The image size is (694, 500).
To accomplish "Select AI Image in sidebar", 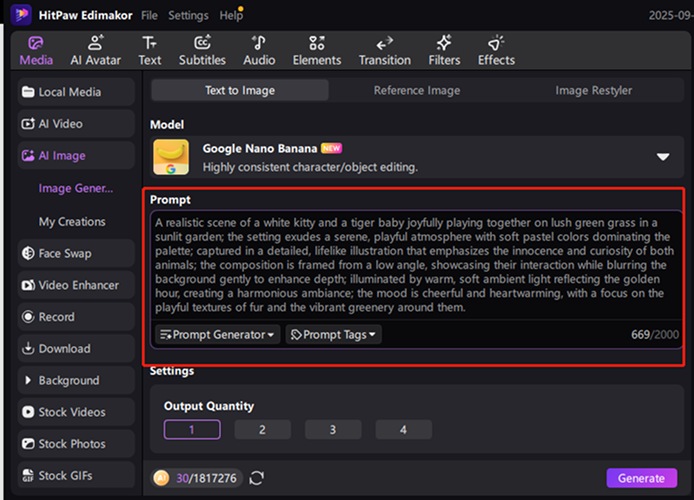I will (x=76, y=156).
